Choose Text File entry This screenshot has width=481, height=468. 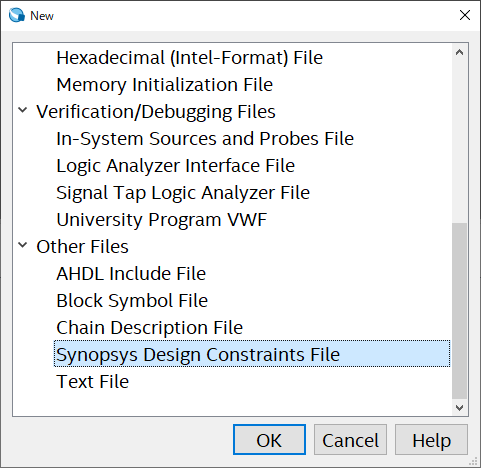pyautogui.click(x=92, y=382)
